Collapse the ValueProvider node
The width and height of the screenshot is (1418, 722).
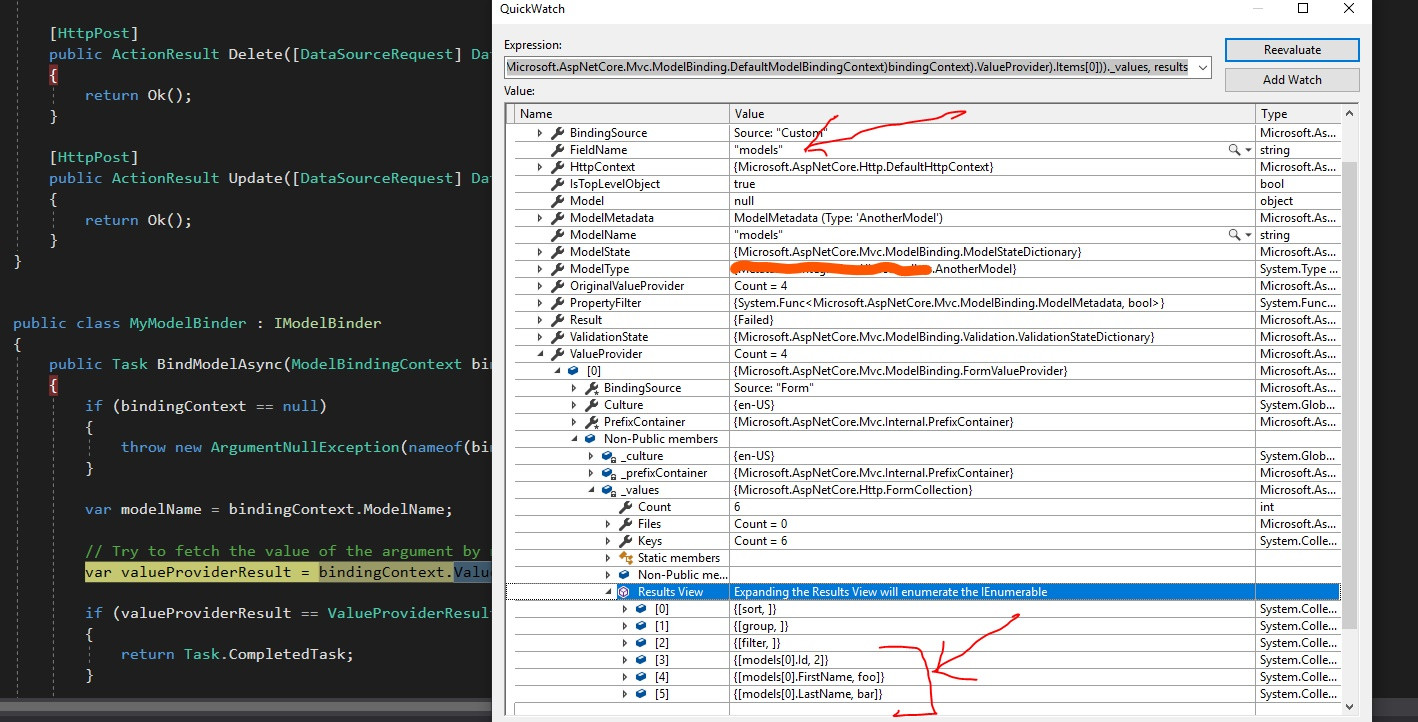pos(538,353)
